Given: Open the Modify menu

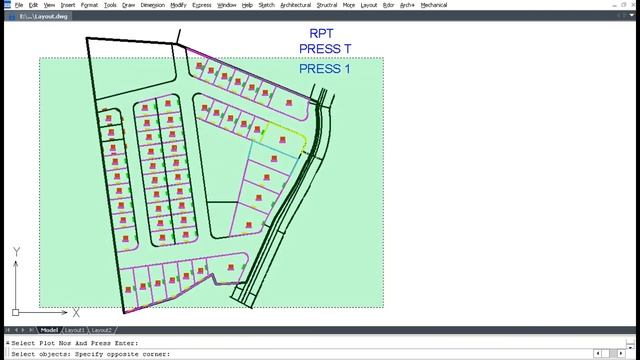Looking at the screenshot, I should pyautogui.click(x=178, y=5).
